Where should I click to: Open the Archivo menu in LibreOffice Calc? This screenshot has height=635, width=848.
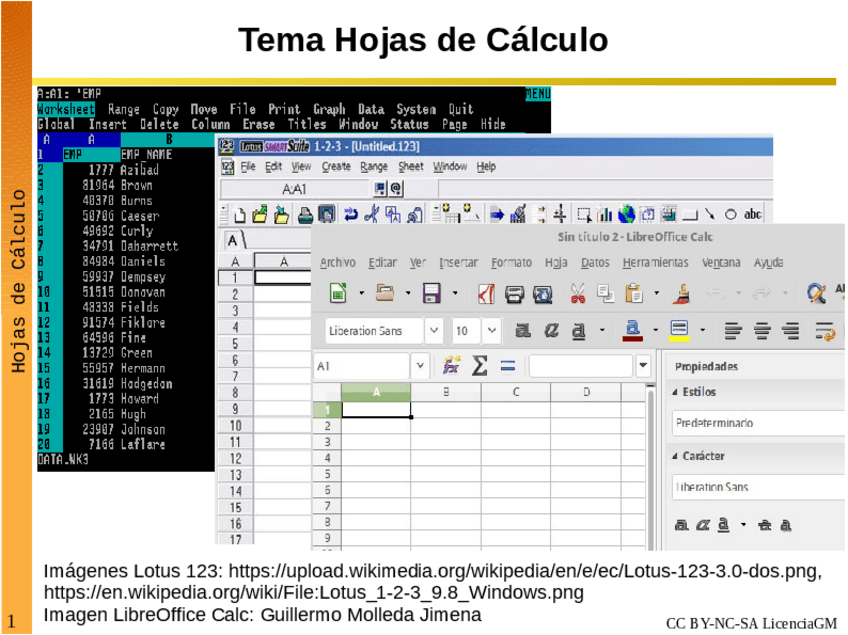(x=337, y=263)
